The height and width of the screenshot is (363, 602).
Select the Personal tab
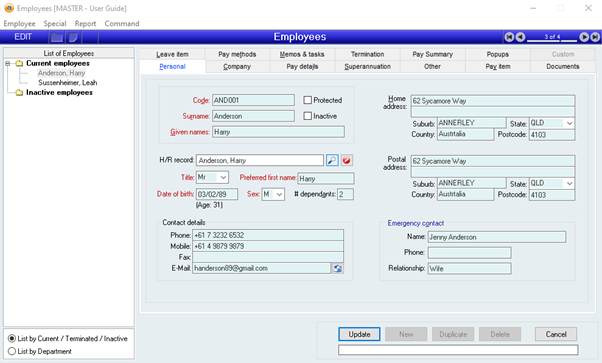tap(172, 66)
